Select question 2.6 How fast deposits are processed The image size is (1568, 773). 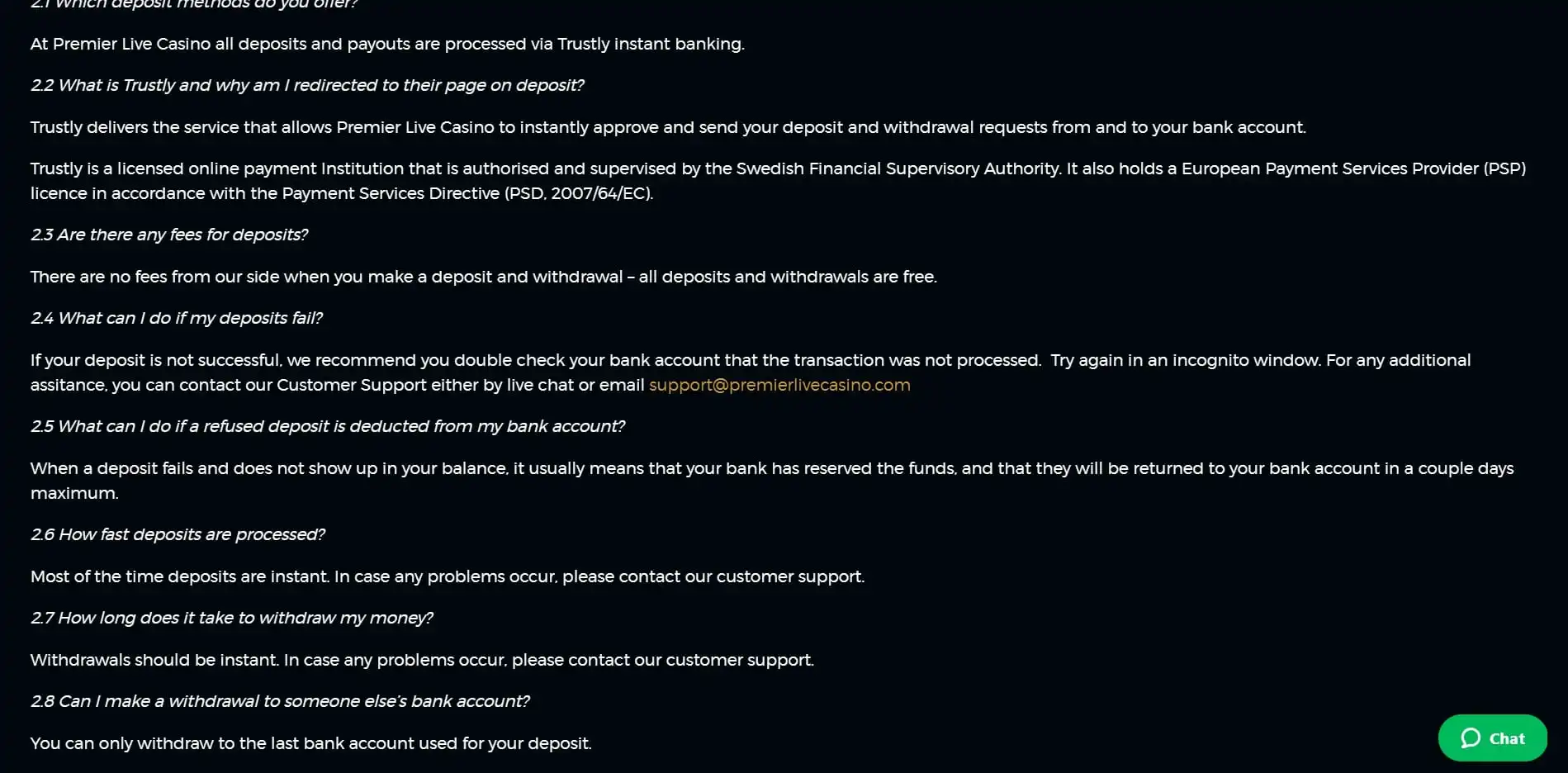tap(178, 534)
